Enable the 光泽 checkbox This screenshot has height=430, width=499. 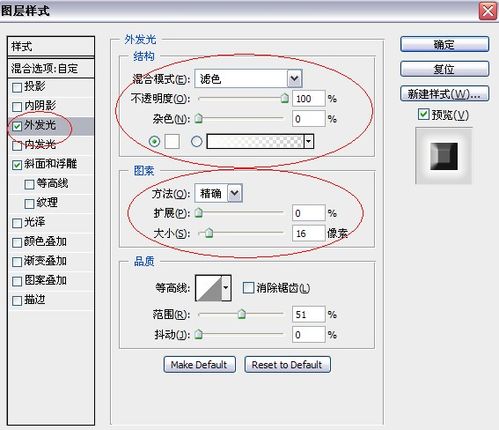17,223
